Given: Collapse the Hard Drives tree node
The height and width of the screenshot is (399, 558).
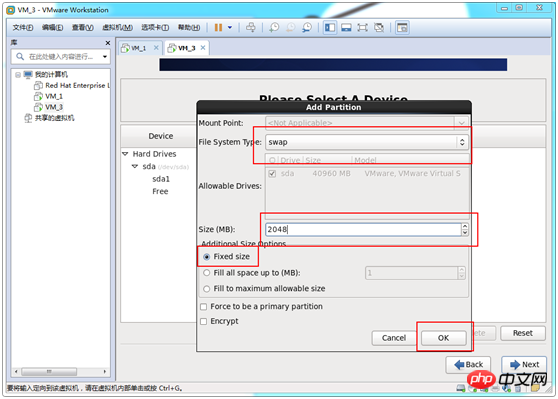Looking at the screenshot, I should pyautogui.click(x=125, y=154).
